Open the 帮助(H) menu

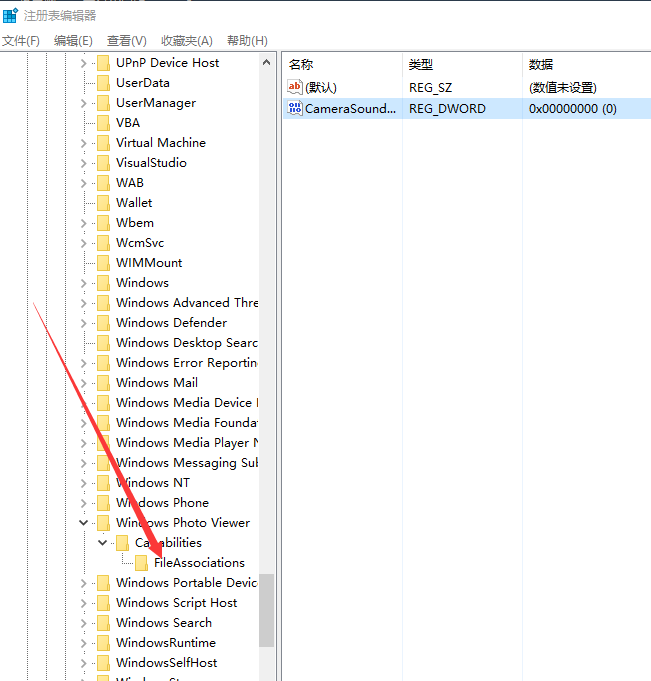247,41
